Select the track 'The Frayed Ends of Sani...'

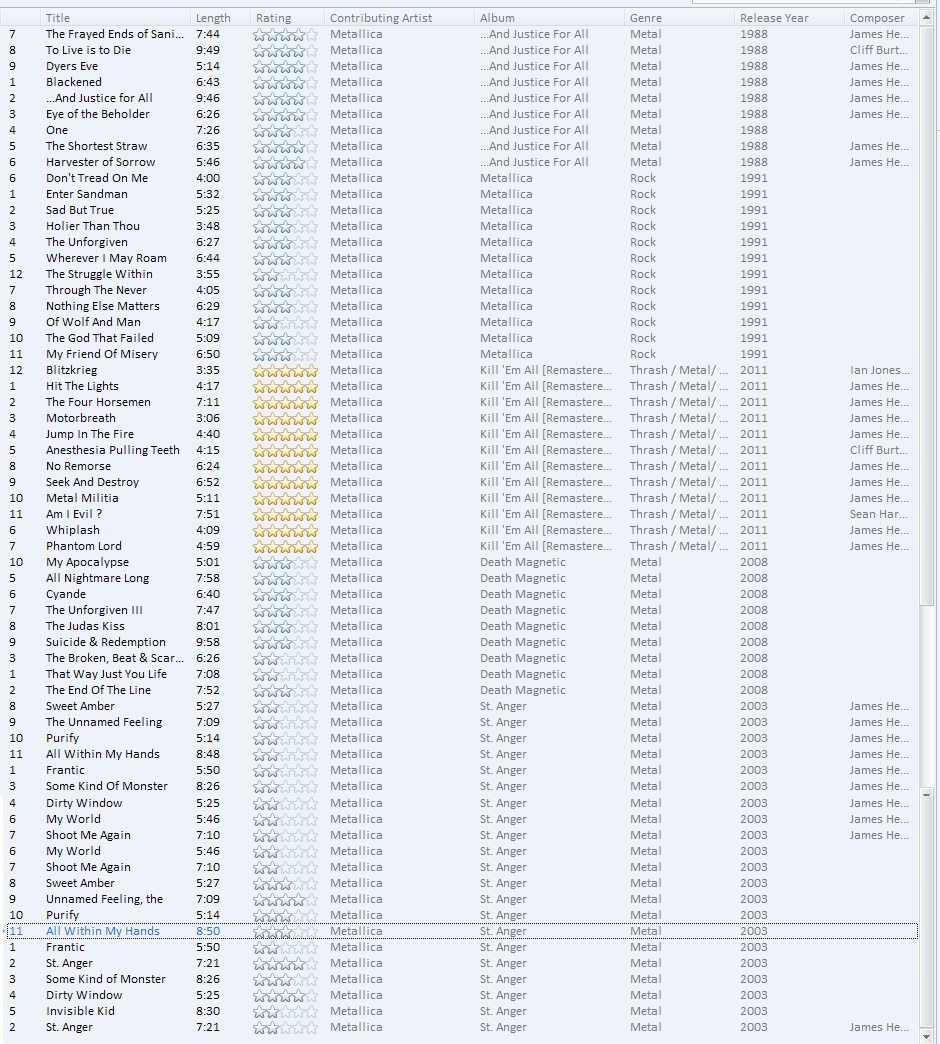(115, 34)
